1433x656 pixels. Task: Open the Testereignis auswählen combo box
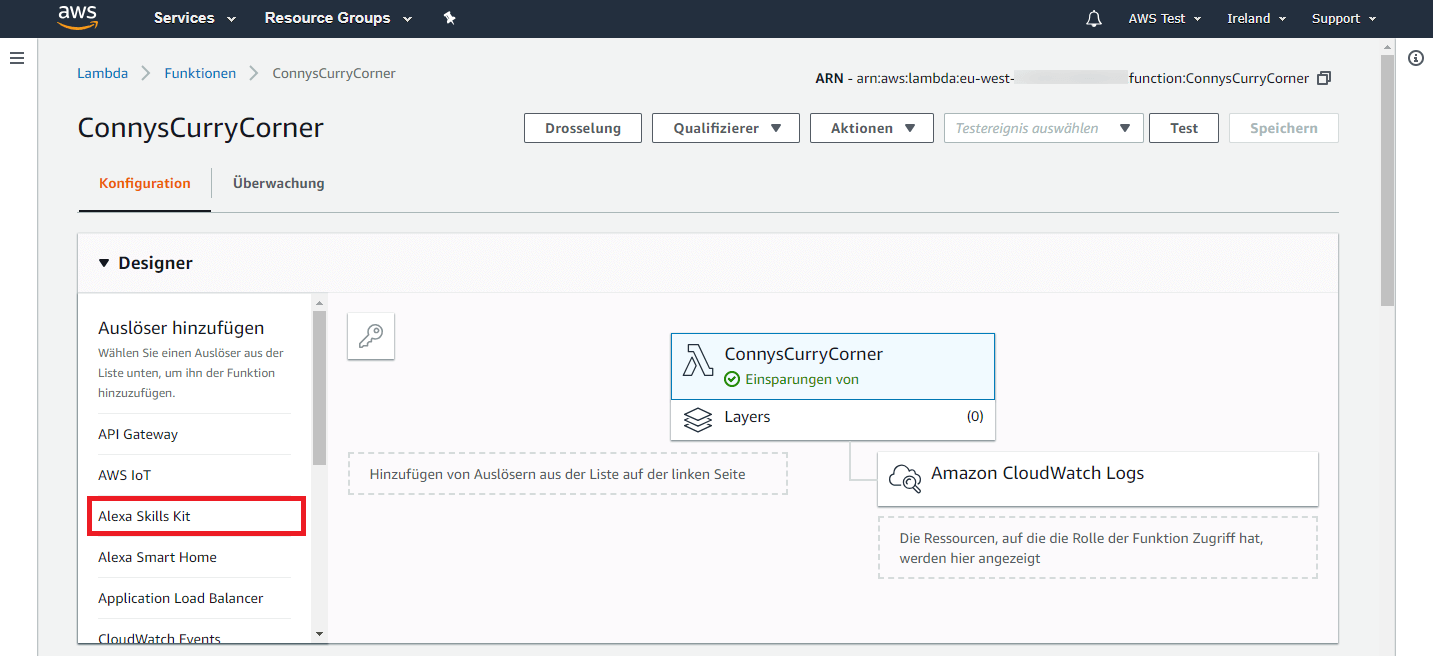pyautogui.click(x=1044, y=128)
